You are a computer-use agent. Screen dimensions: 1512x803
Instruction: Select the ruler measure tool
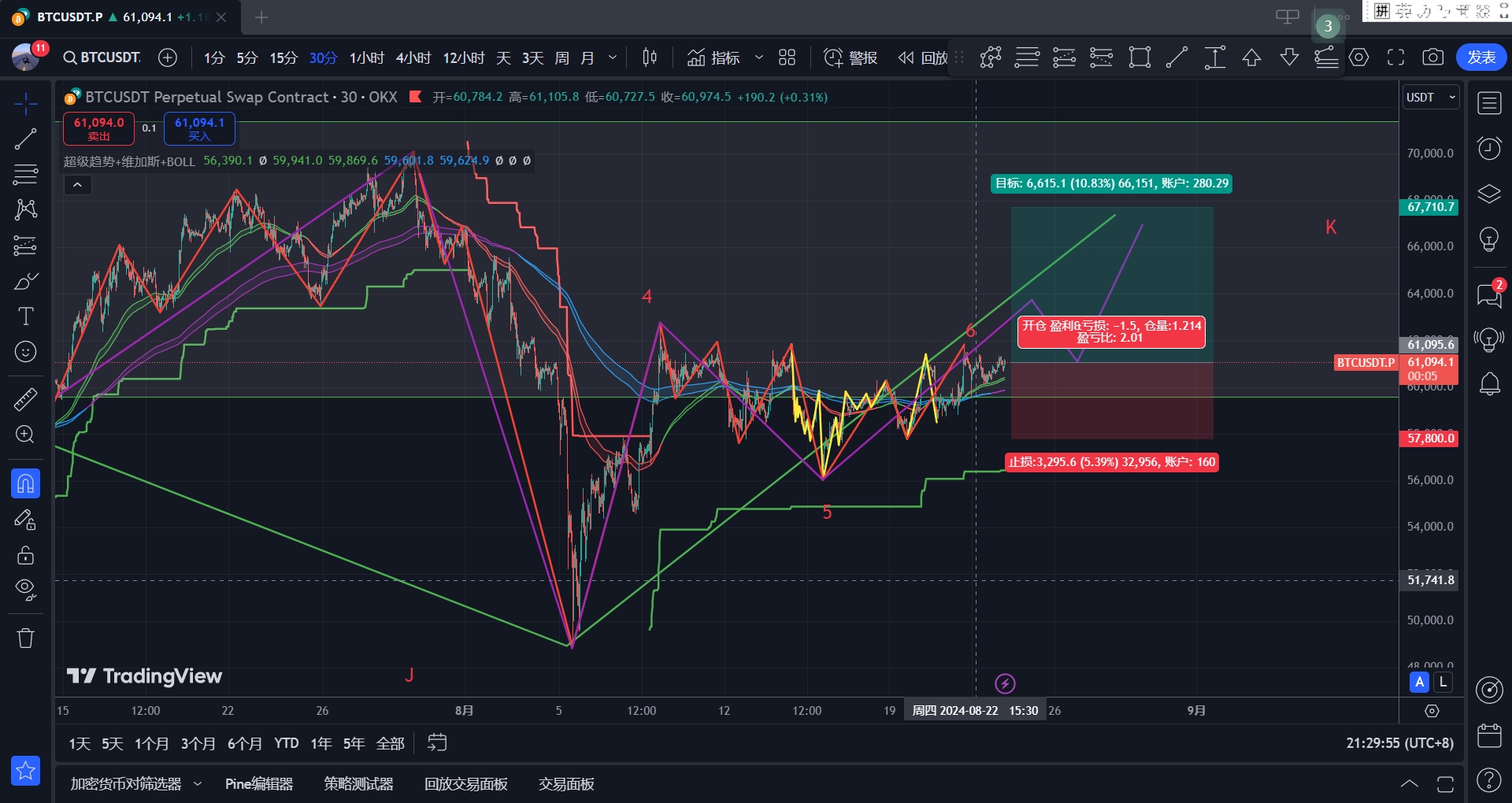click(x=25, y=399)
